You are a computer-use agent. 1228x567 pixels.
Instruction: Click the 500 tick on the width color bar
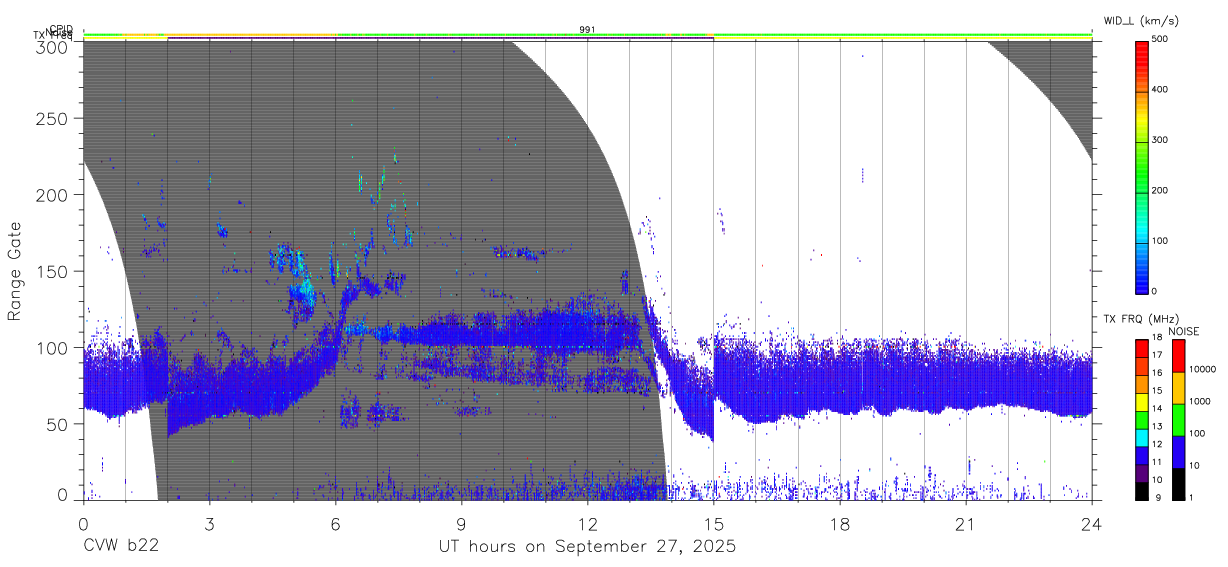tap(1160, 40)
